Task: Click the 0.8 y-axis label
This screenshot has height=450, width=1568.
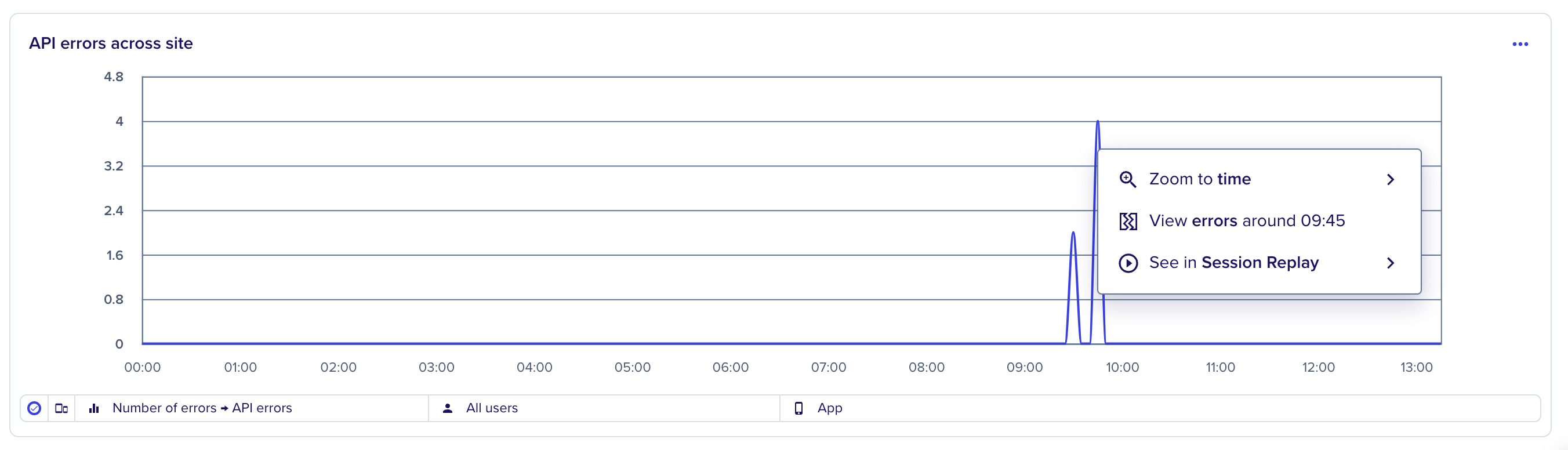Action: 114,300
